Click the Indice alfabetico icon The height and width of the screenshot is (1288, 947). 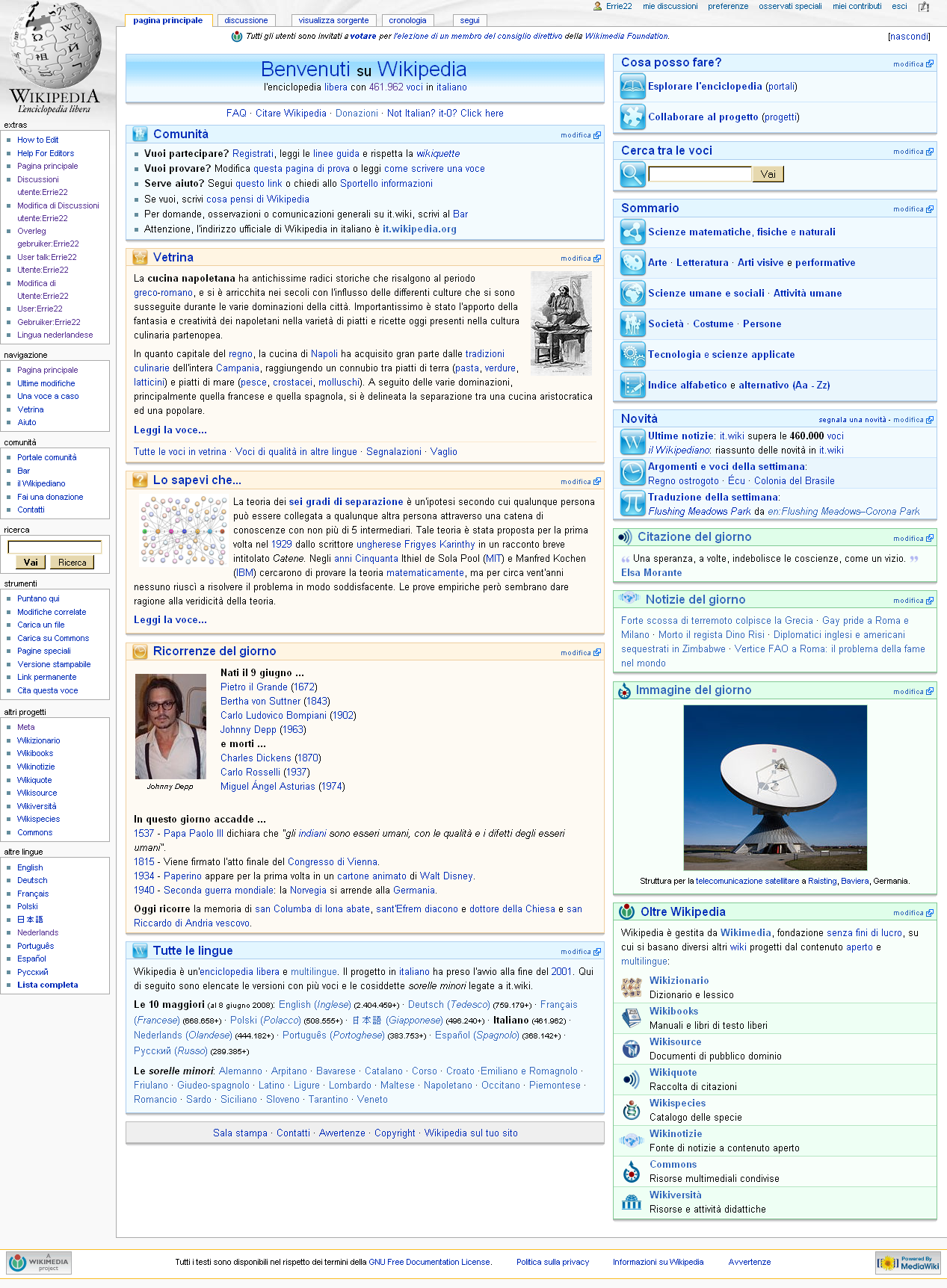[x=632, y=386]
